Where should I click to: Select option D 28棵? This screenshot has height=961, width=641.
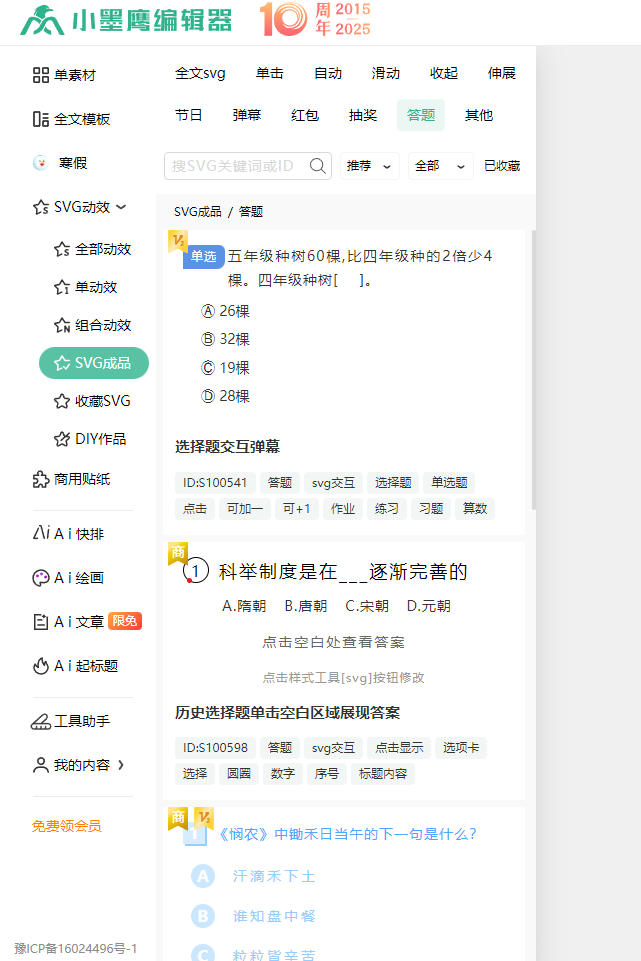(226, 397)
